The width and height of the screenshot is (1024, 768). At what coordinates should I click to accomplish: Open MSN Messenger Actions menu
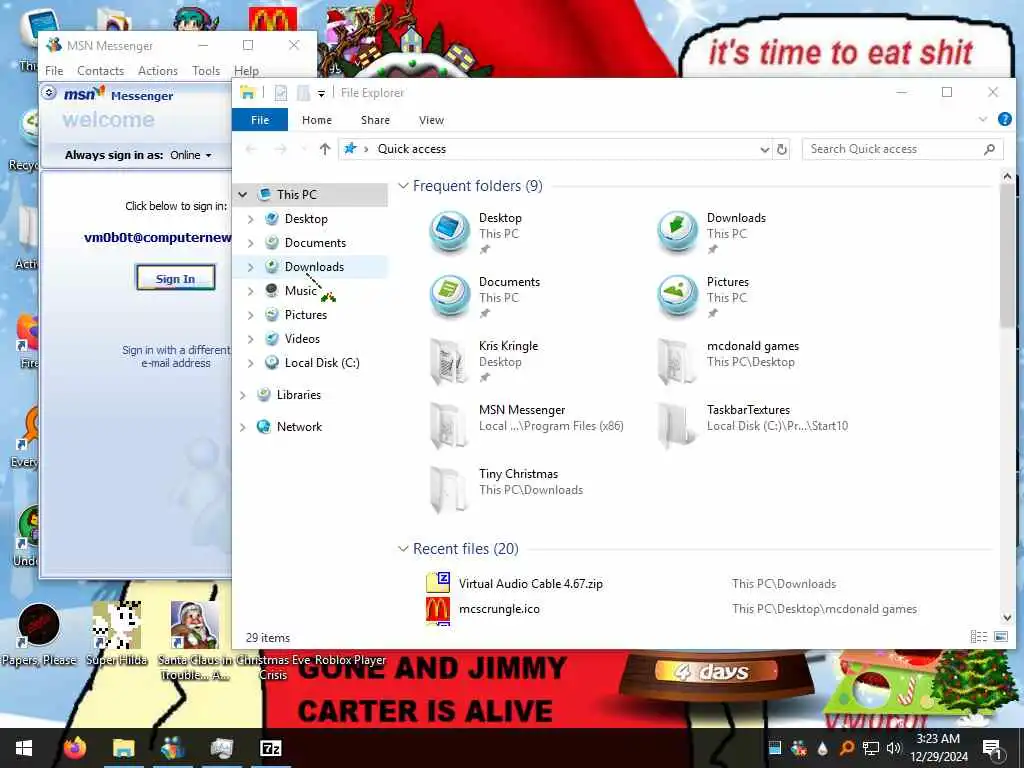pos(157,71)
